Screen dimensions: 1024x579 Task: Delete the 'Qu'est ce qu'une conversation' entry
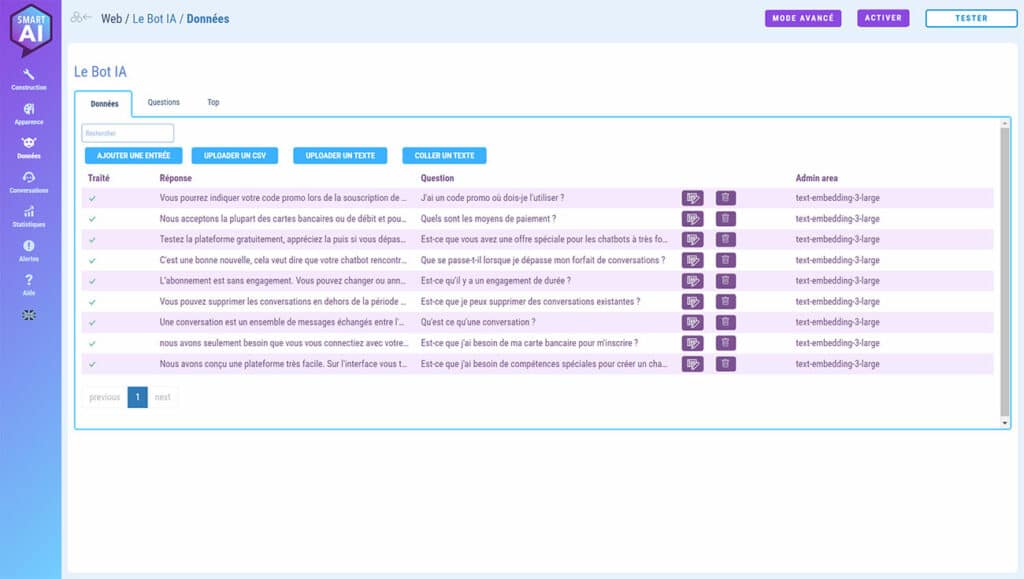tap(725, 322)
